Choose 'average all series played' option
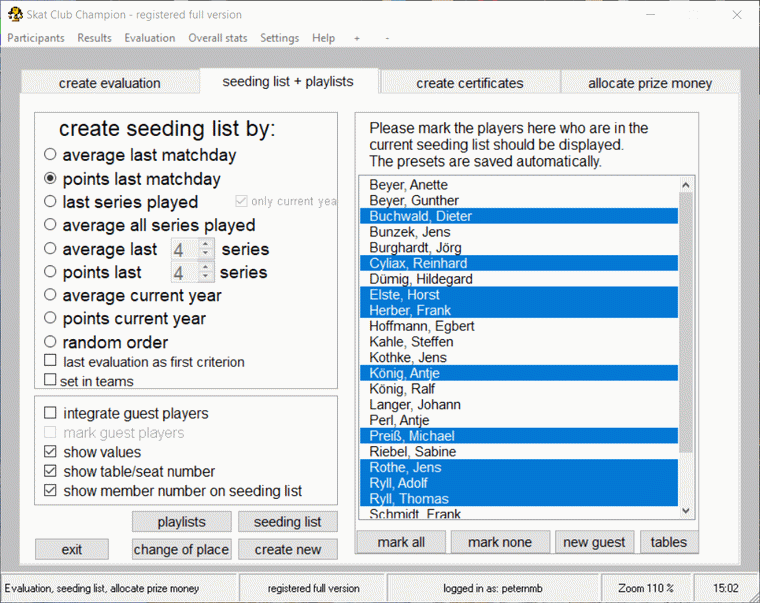 coord(50,225)
